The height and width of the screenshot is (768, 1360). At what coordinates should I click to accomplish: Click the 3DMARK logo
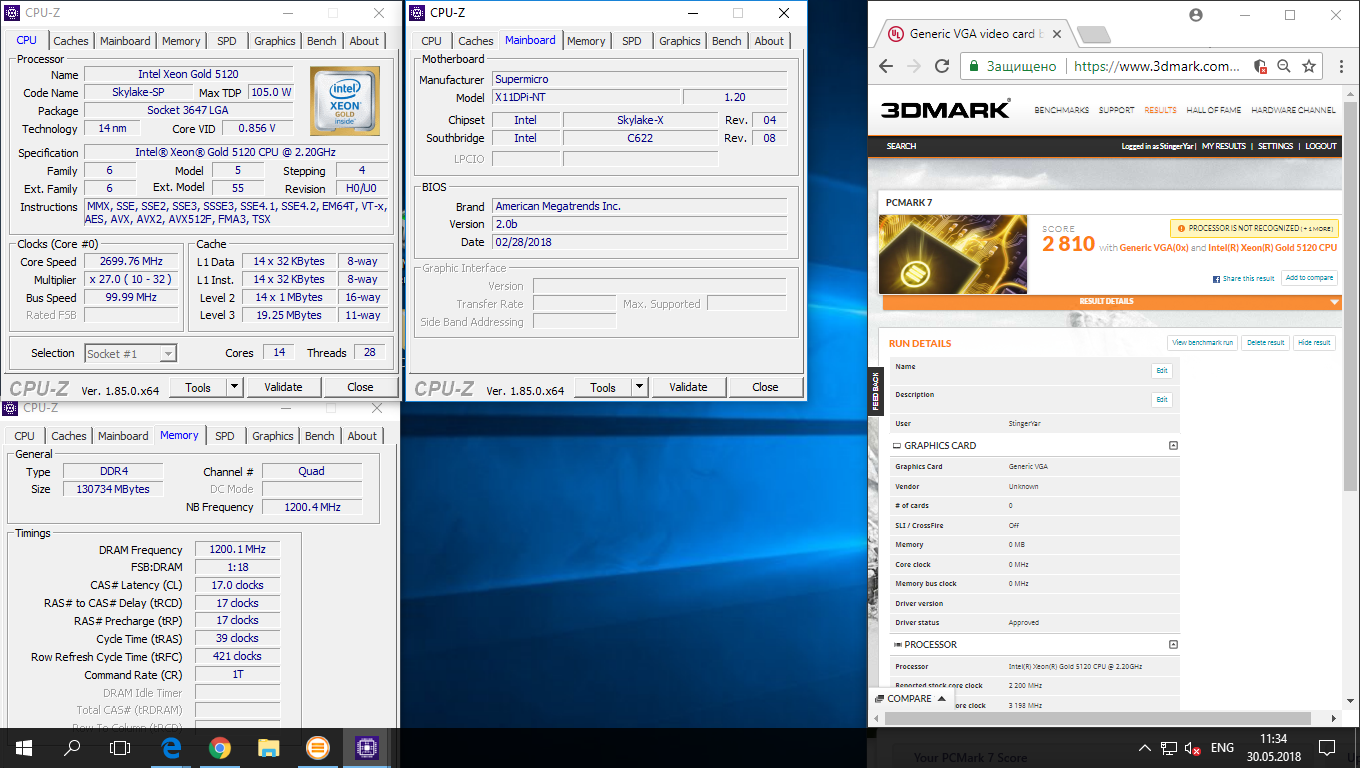(x=946, y=109)
